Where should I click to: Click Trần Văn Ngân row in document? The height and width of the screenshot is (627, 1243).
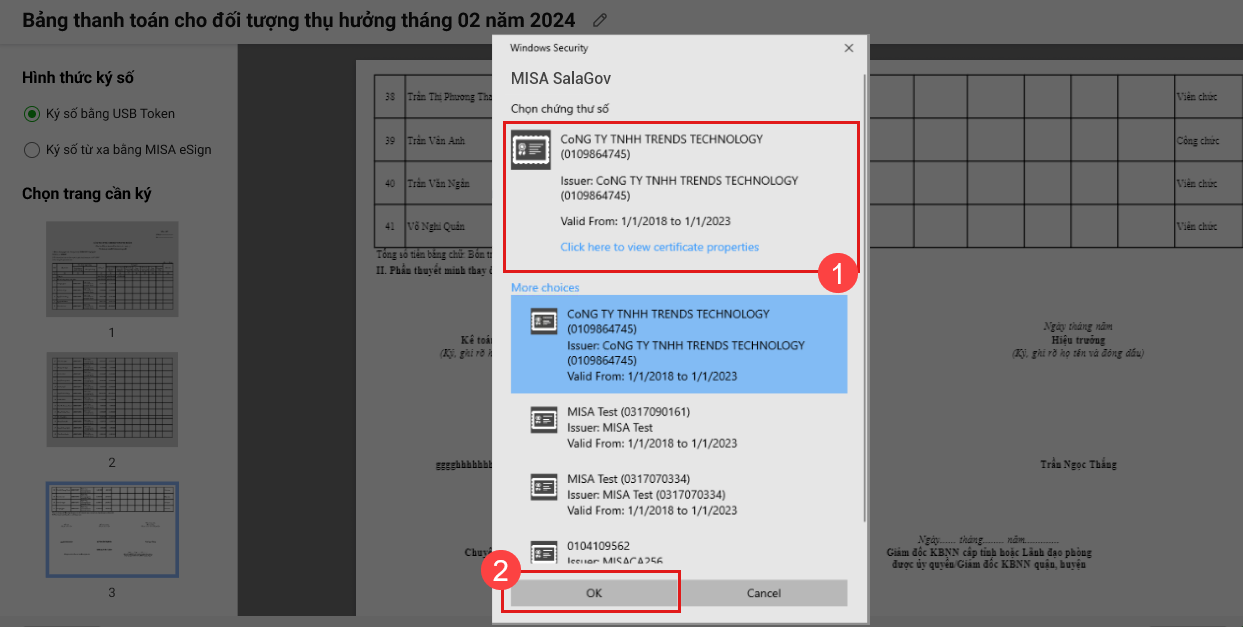(437, 184)
